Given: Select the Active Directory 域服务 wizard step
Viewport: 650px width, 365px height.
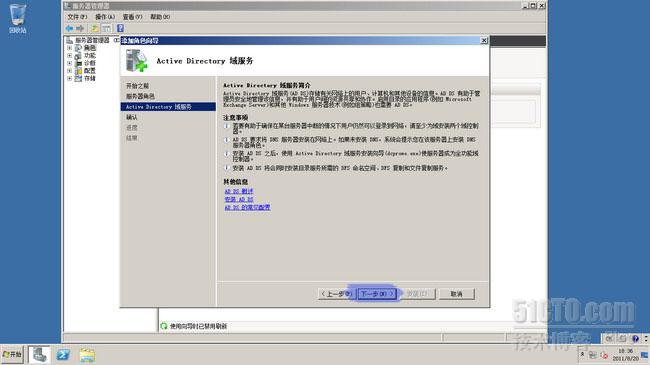Looking at the screenshot, I should point(168,107).
